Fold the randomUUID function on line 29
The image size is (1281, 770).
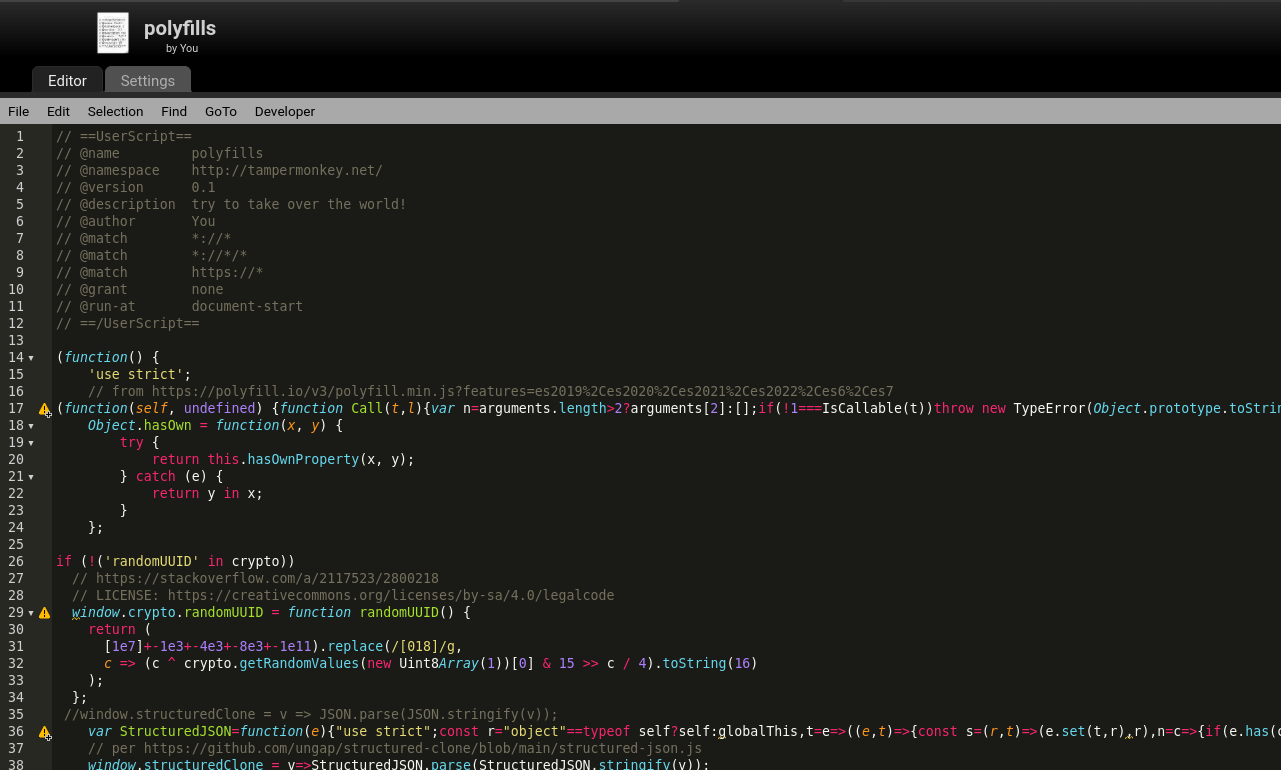tap(32, 611)
